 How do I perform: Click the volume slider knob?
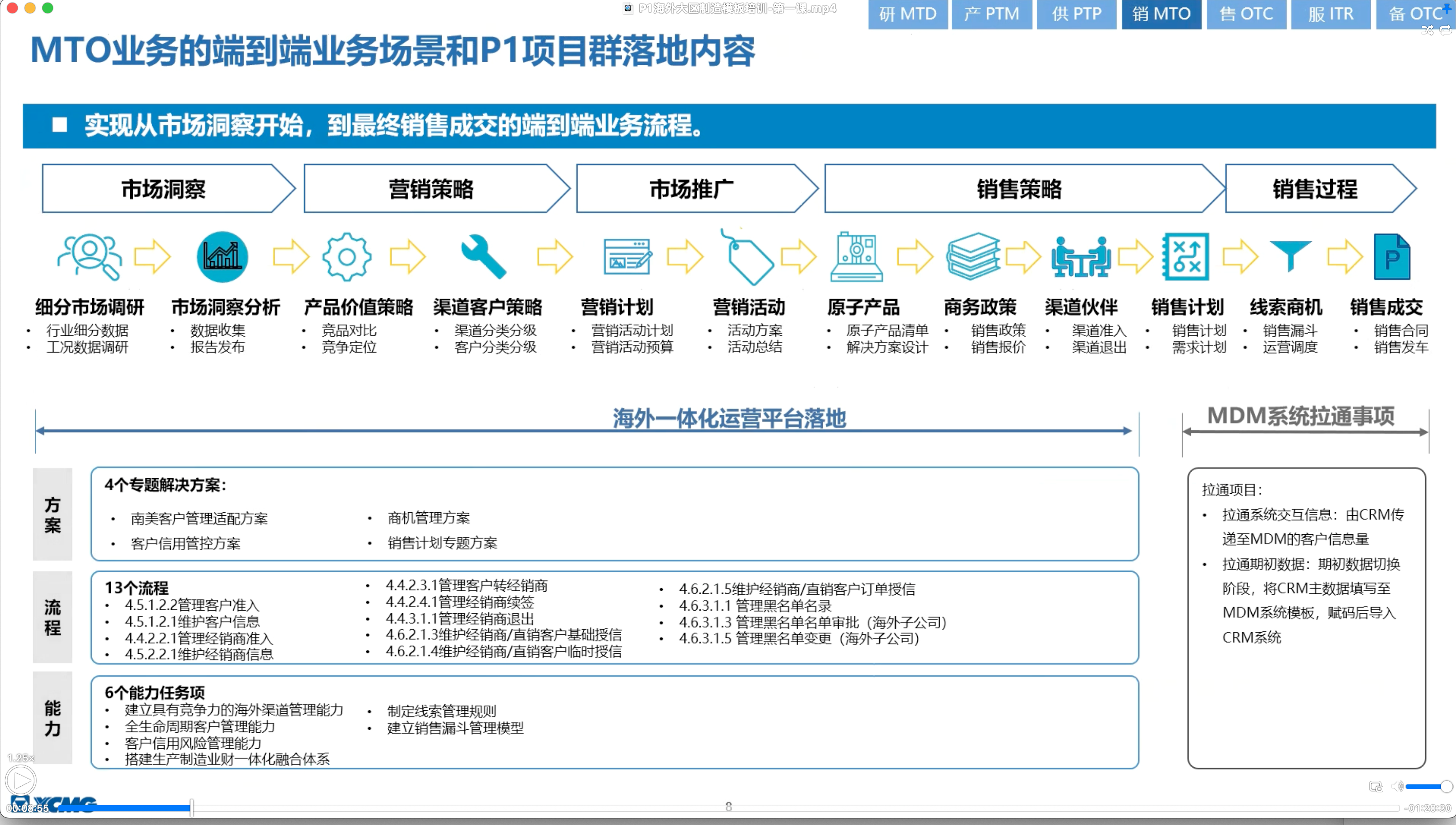tap(1446, 787)
